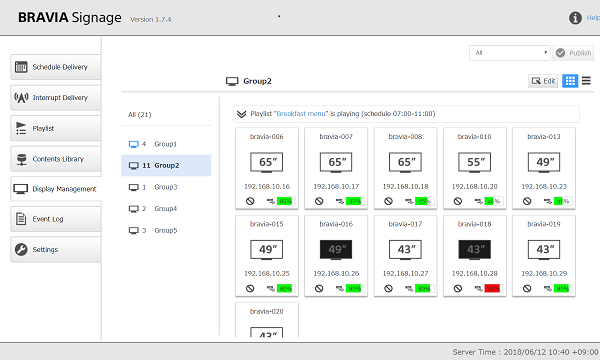Open Event Log section
This screenshot has height=360, width=600.
[56, 219]
